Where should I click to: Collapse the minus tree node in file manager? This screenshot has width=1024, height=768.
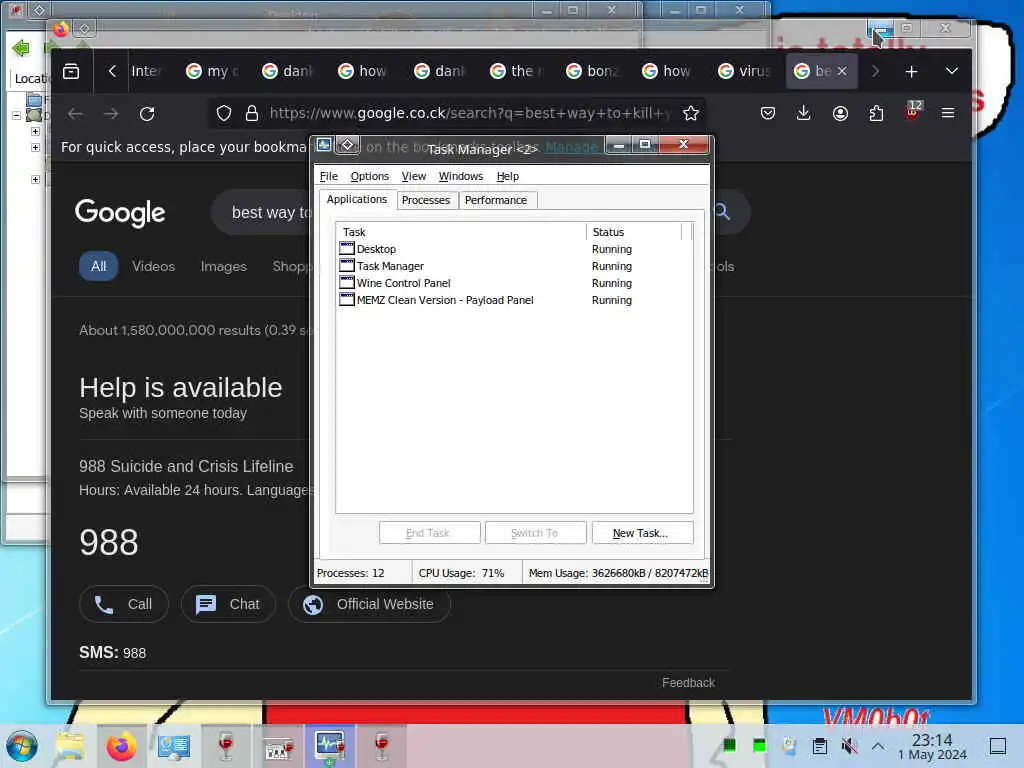[x=16, y=116]
